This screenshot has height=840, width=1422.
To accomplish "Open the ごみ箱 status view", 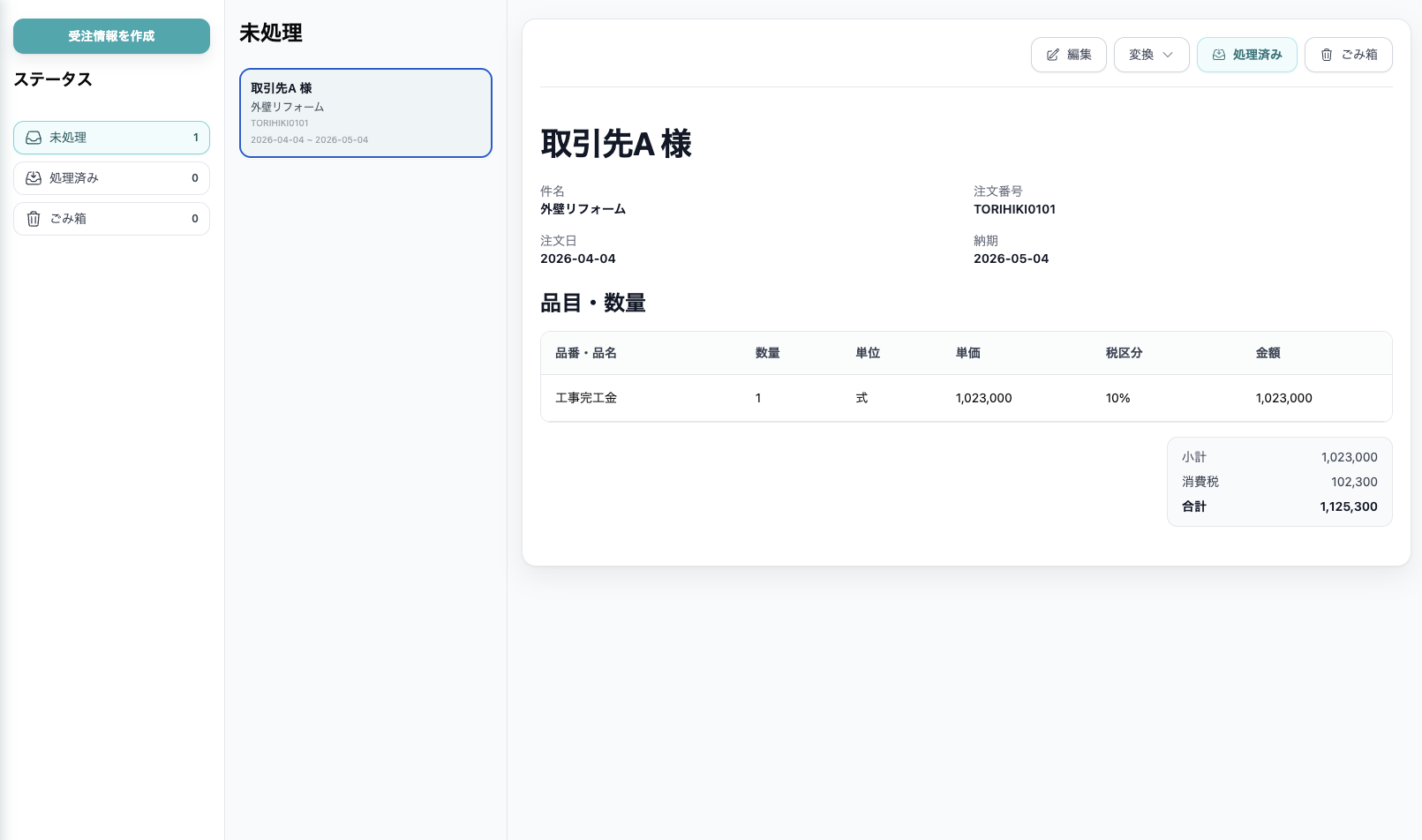I will (x=111, y=218).
